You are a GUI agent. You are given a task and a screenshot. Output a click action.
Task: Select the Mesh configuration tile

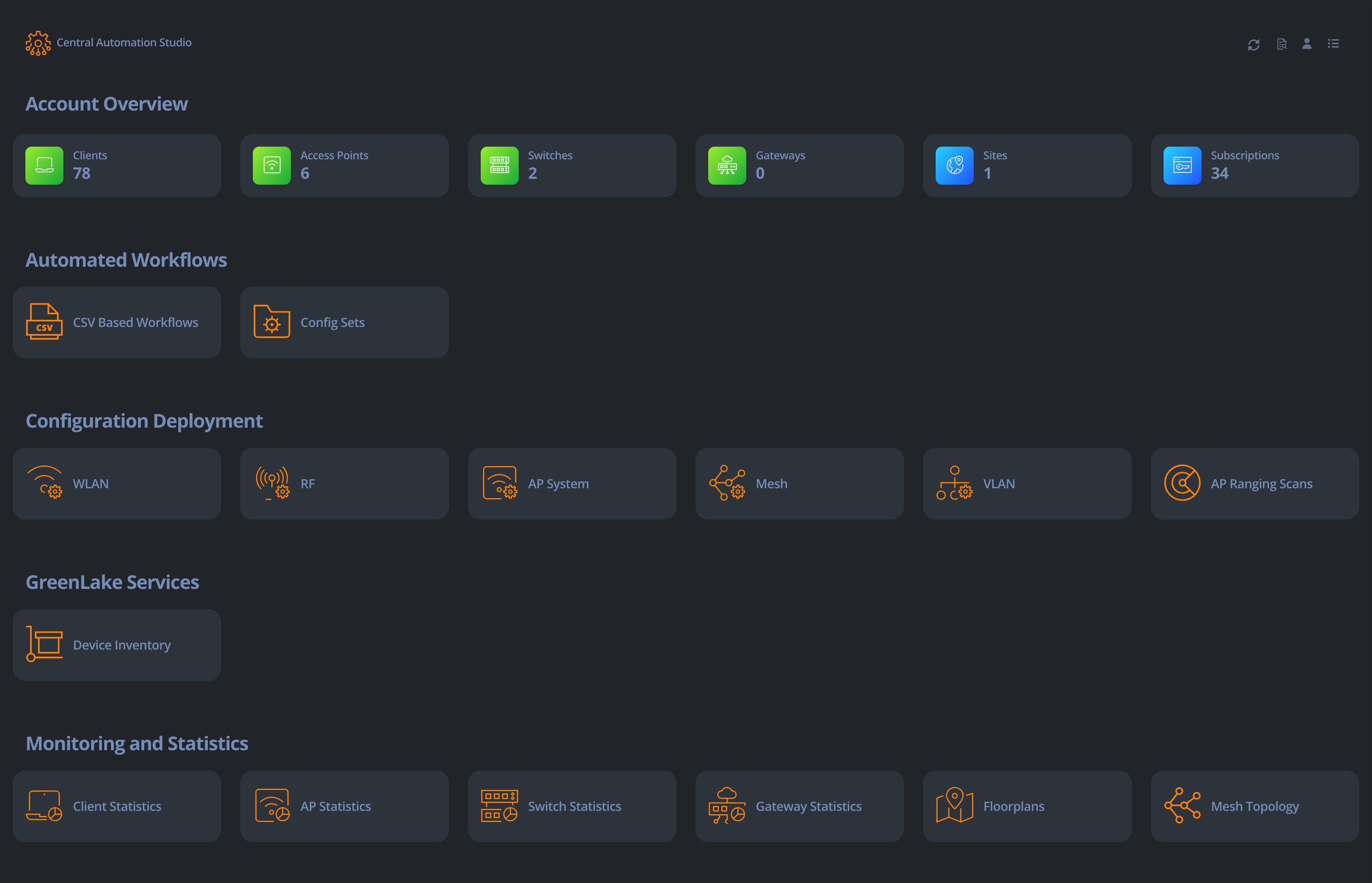pos(799,484)
